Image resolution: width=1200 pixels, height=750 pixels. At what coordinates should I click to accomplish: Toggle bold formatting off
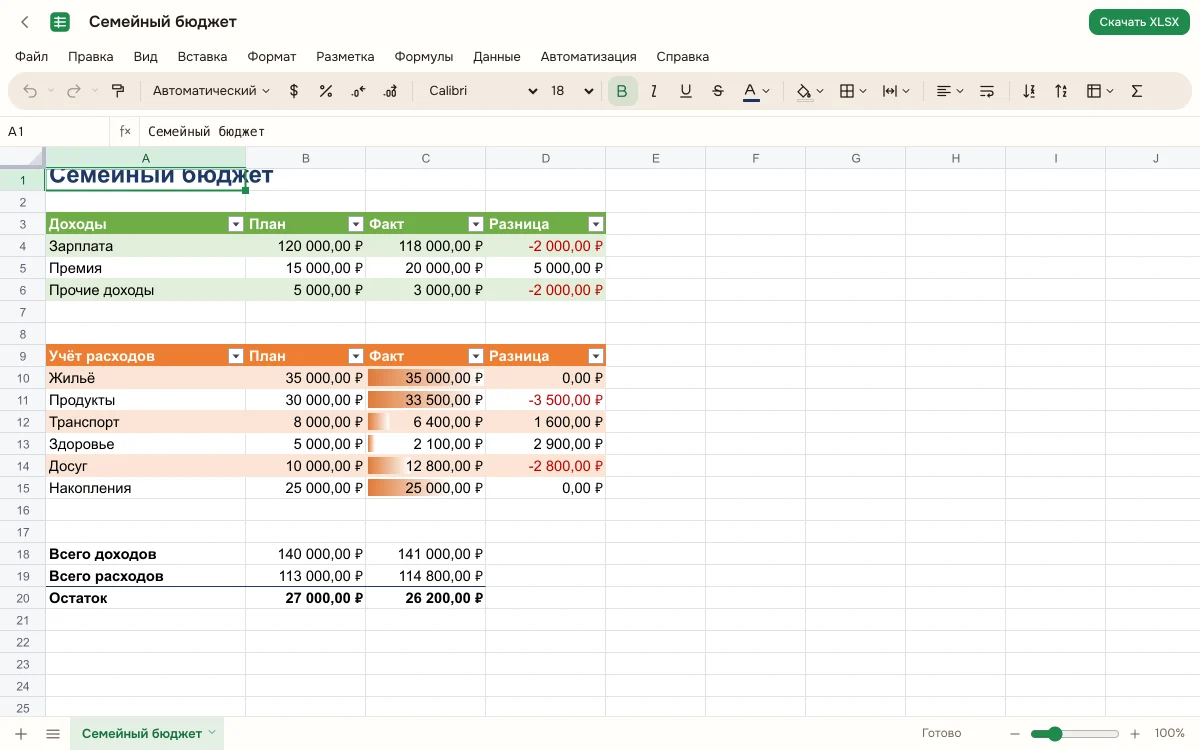click(622, 91)
